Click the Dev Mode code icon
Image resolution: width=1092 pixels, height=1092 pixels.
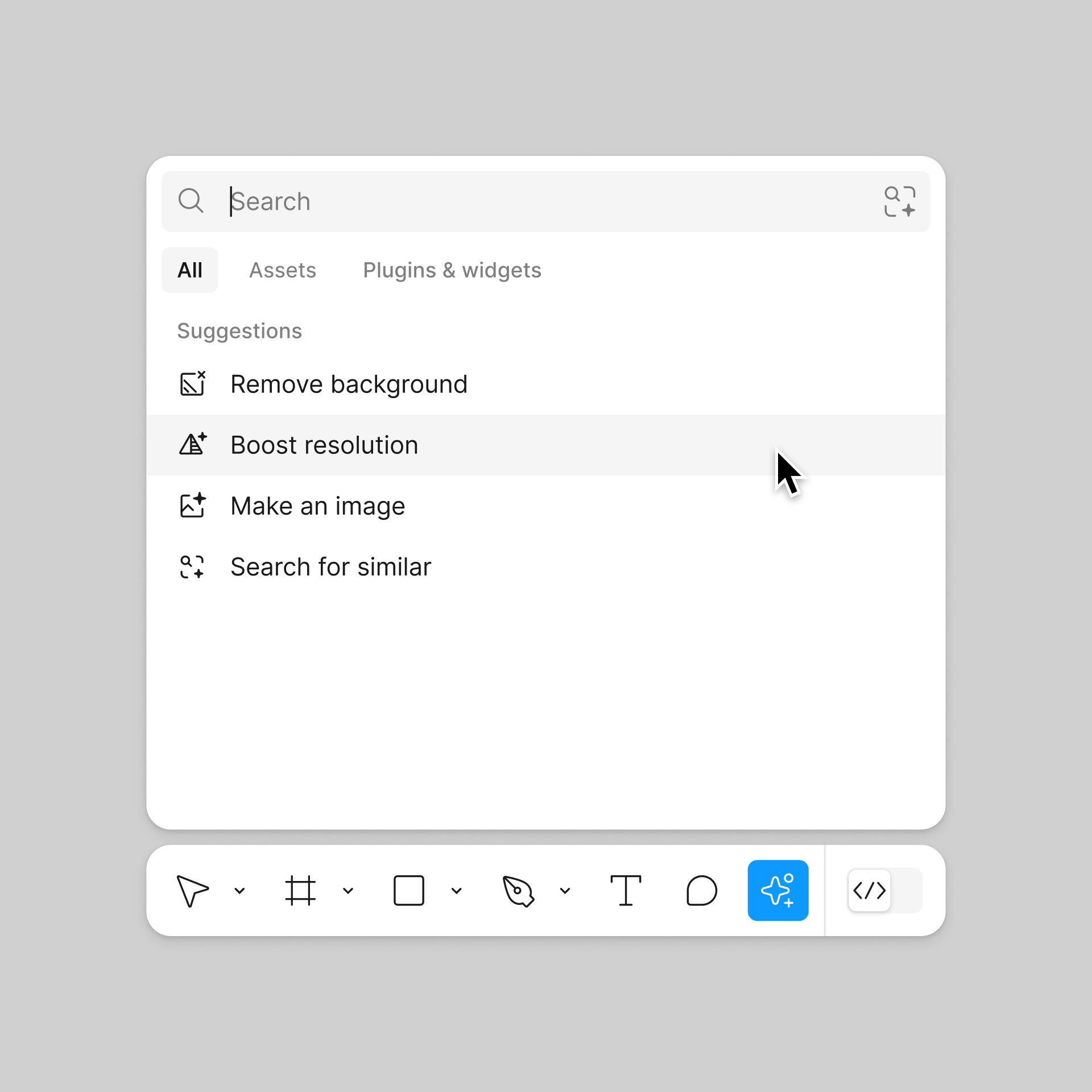click(x=870, y=890)
